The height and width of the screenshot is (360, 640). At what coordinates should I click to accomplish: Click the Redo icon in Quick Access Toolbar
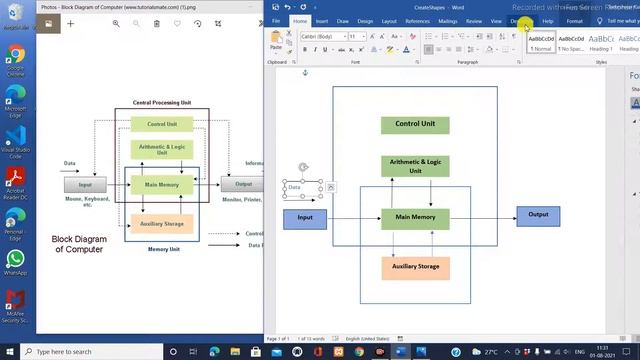pyautogui.click(x=303, y=7)
